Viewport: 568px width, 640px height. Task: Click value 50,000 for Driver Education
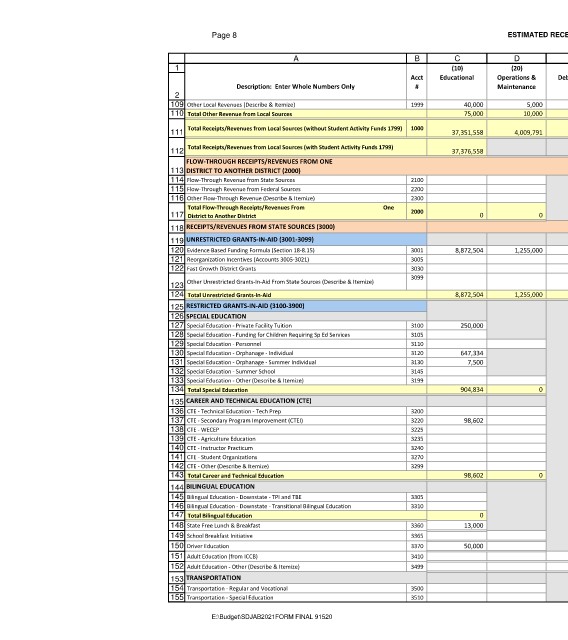(473, 546)
